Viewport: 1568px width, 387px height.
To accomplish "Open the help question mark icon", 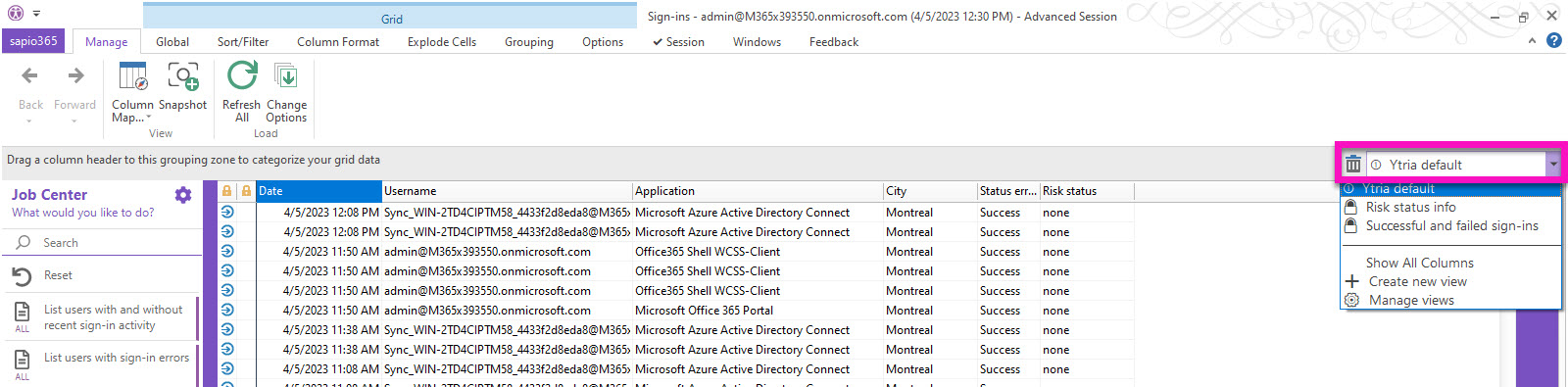I will coord(1553,41).
